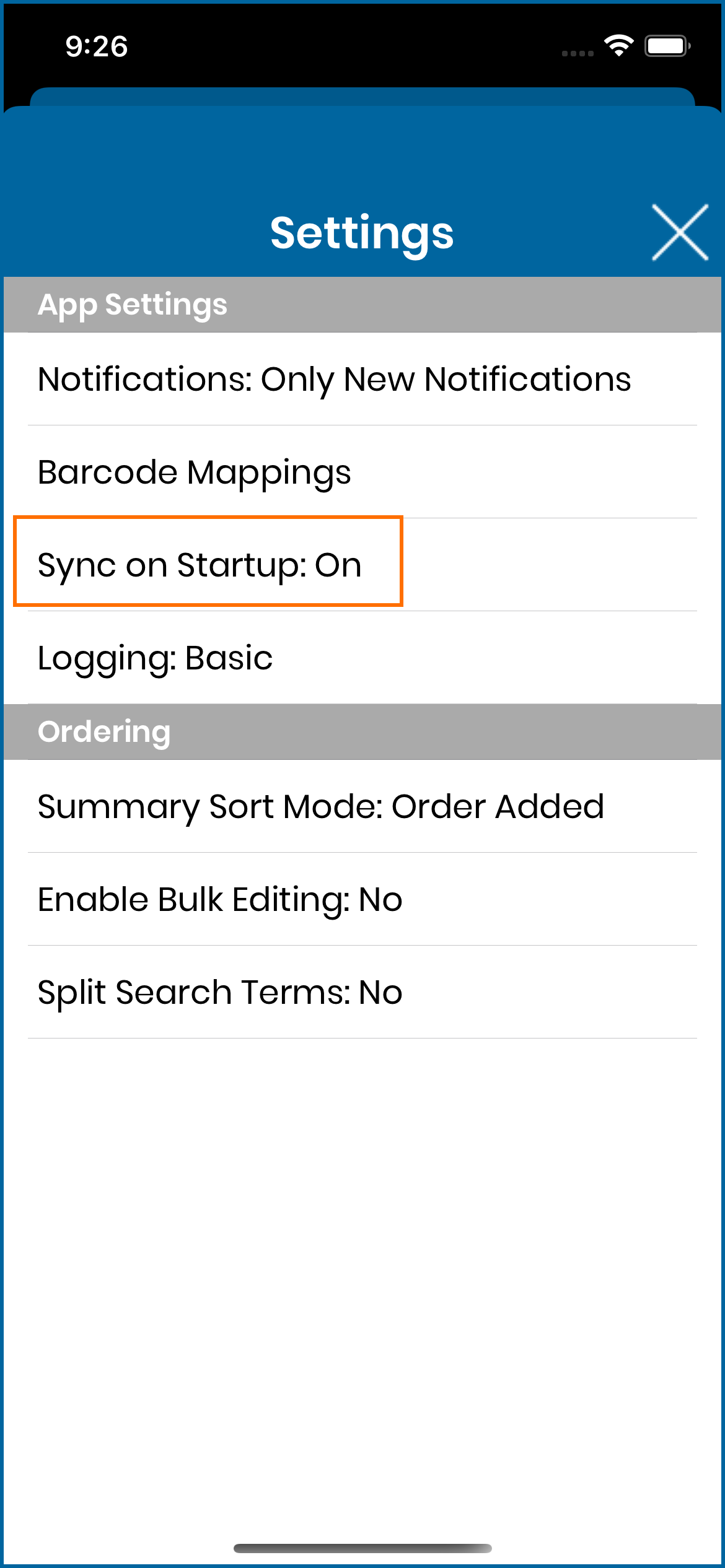This screenshot has height=1568, width=725.
Task: Close the Settings screen with the X
Action: pos(680,232)
